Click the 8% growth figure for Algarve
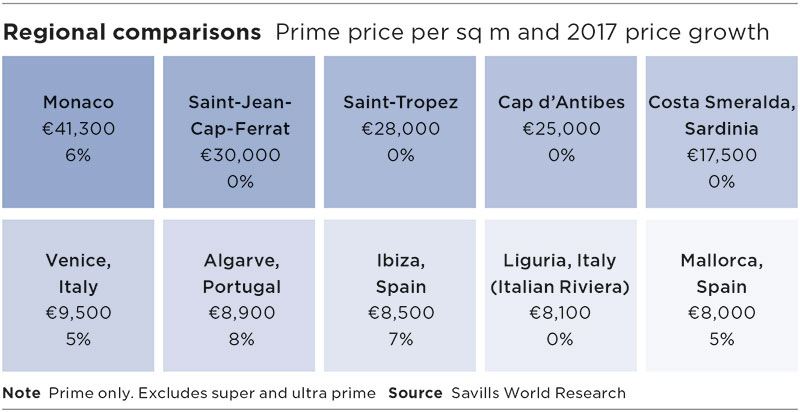This screenshot has width=800, height=412. [241, 340]
